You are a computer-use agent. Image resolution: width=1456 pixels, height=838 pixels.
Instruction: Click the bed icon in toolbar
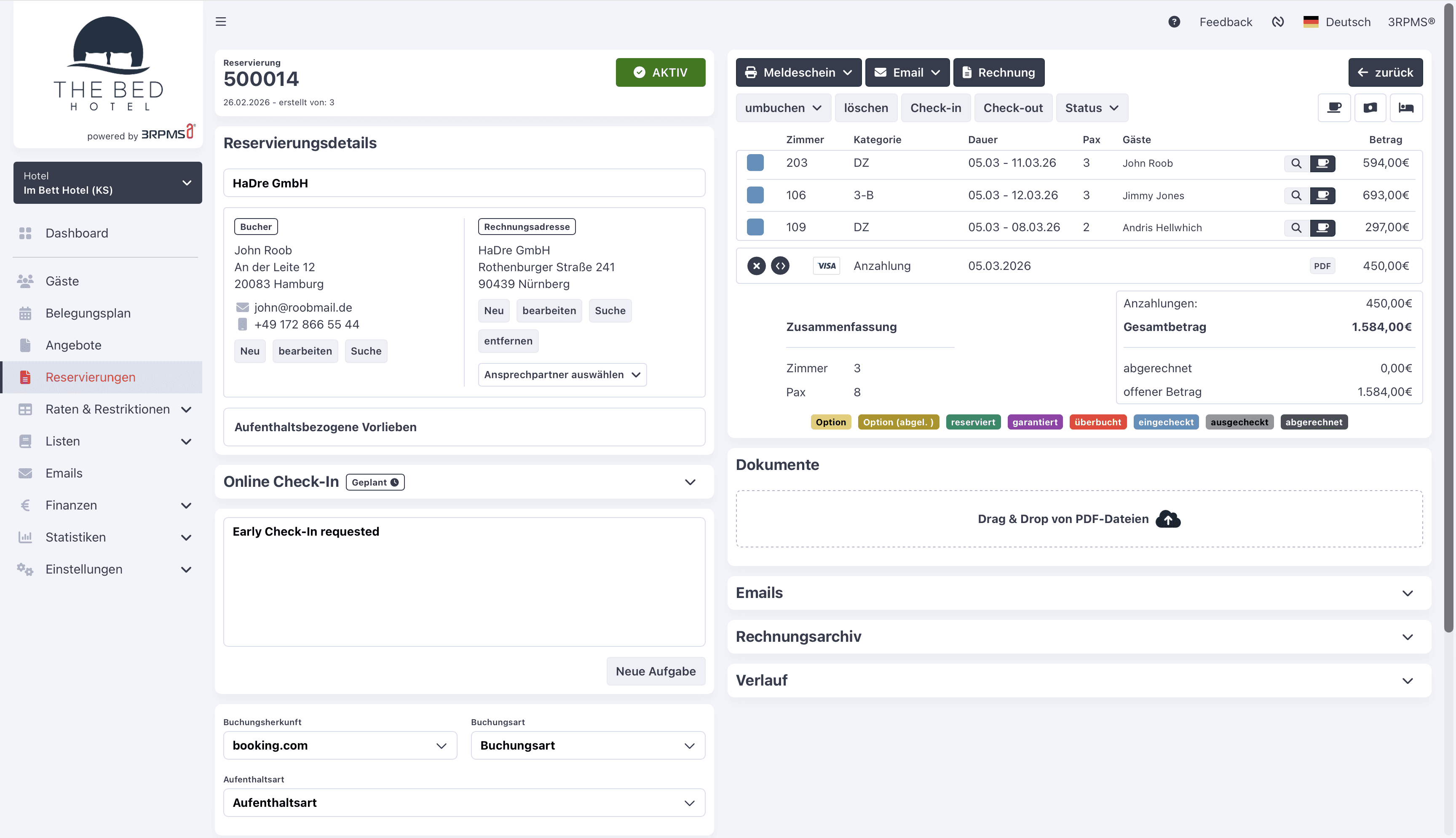pyautogui.click(x=1406, y=108)
